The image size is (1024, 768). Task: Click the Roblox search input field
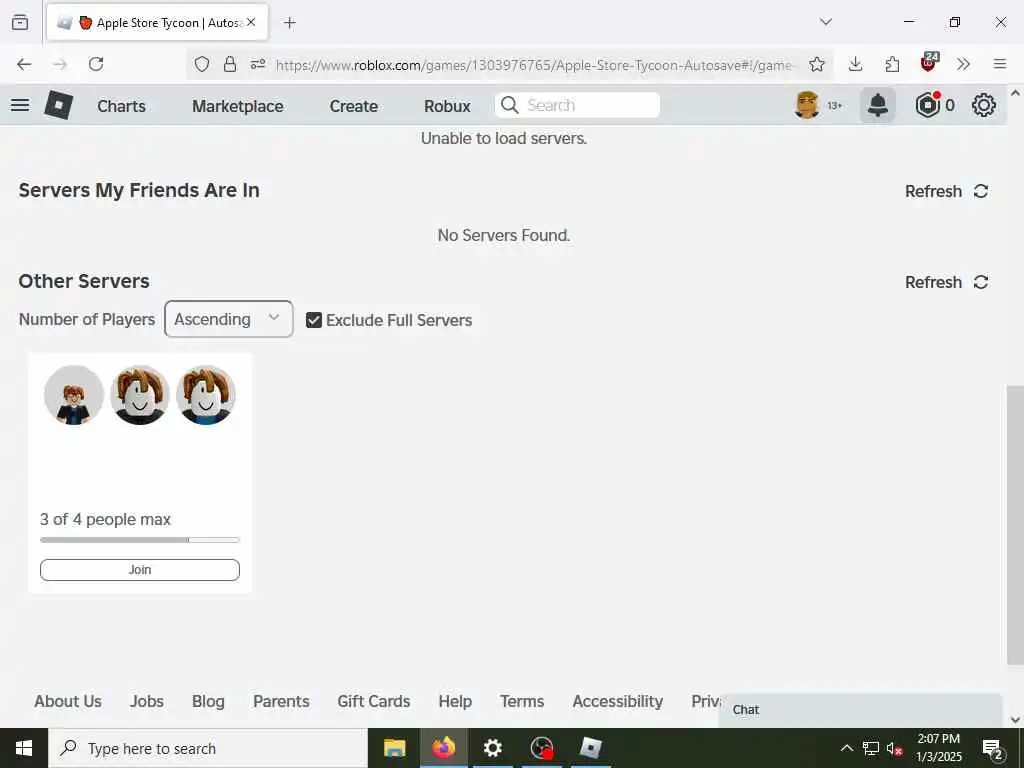point(577,105)
